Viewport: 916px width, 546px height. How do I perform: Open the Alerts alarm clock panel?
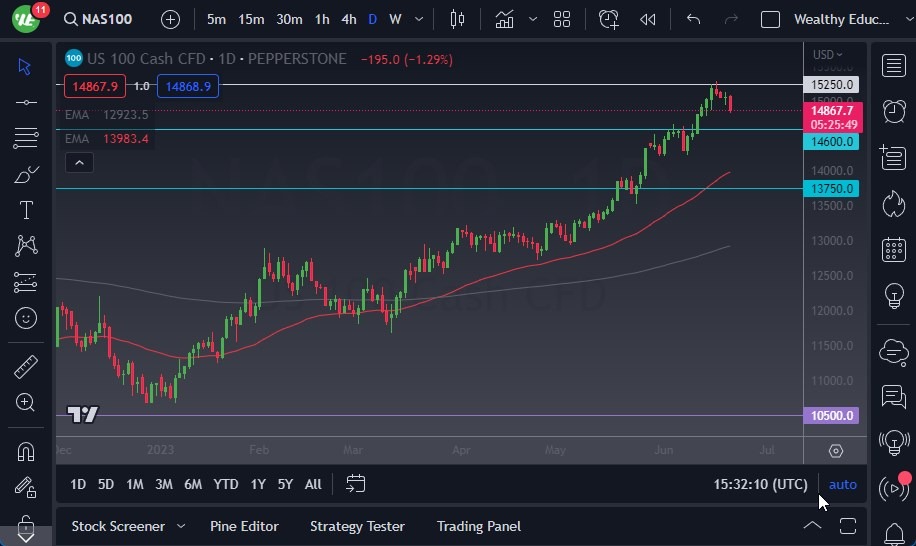click(x=893, y=111)
